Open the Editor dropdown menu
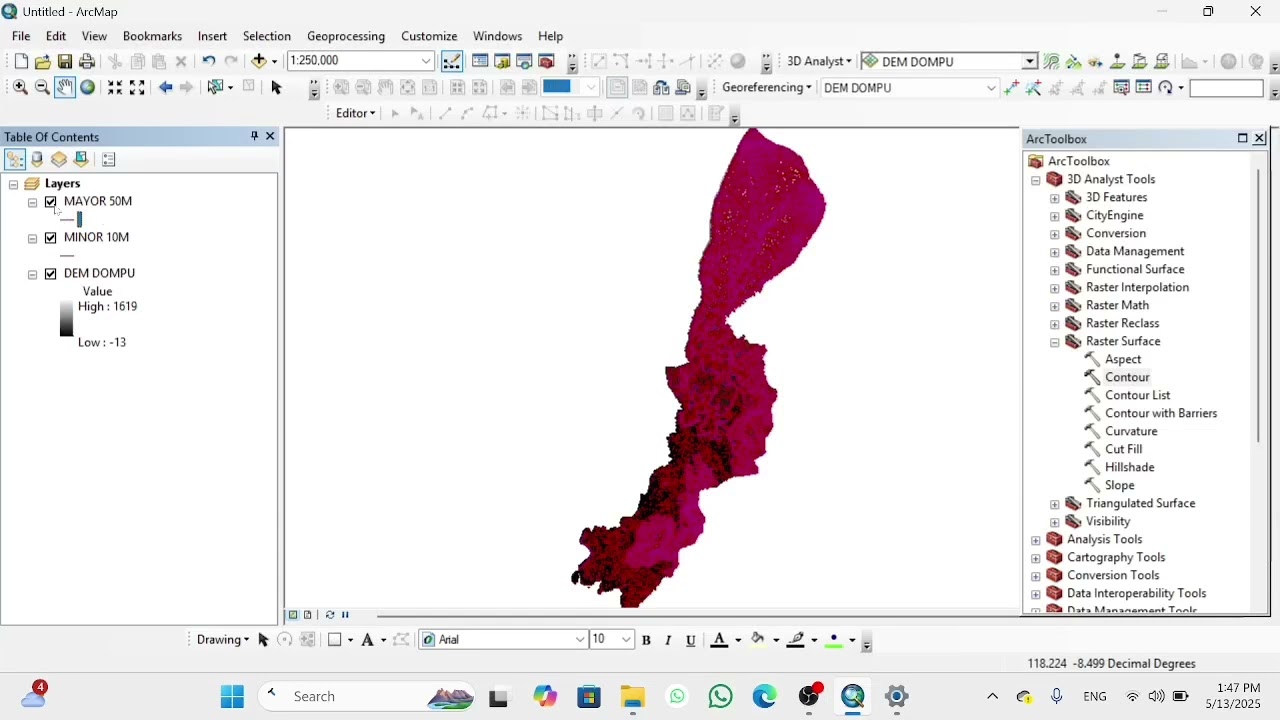The width and height of the screenshot is (1280, 720). click(x=355, y=113)
